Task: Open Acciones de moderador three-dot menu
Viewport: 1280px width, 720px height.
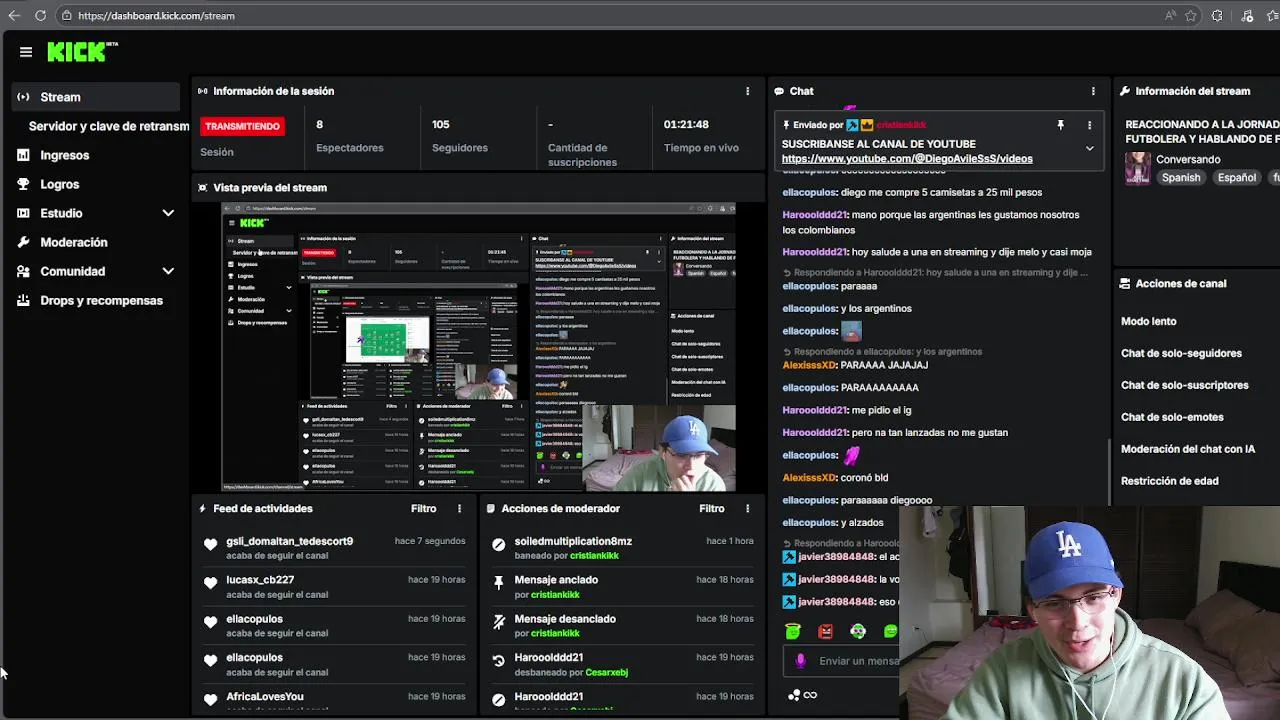Action: pos(747,508)
